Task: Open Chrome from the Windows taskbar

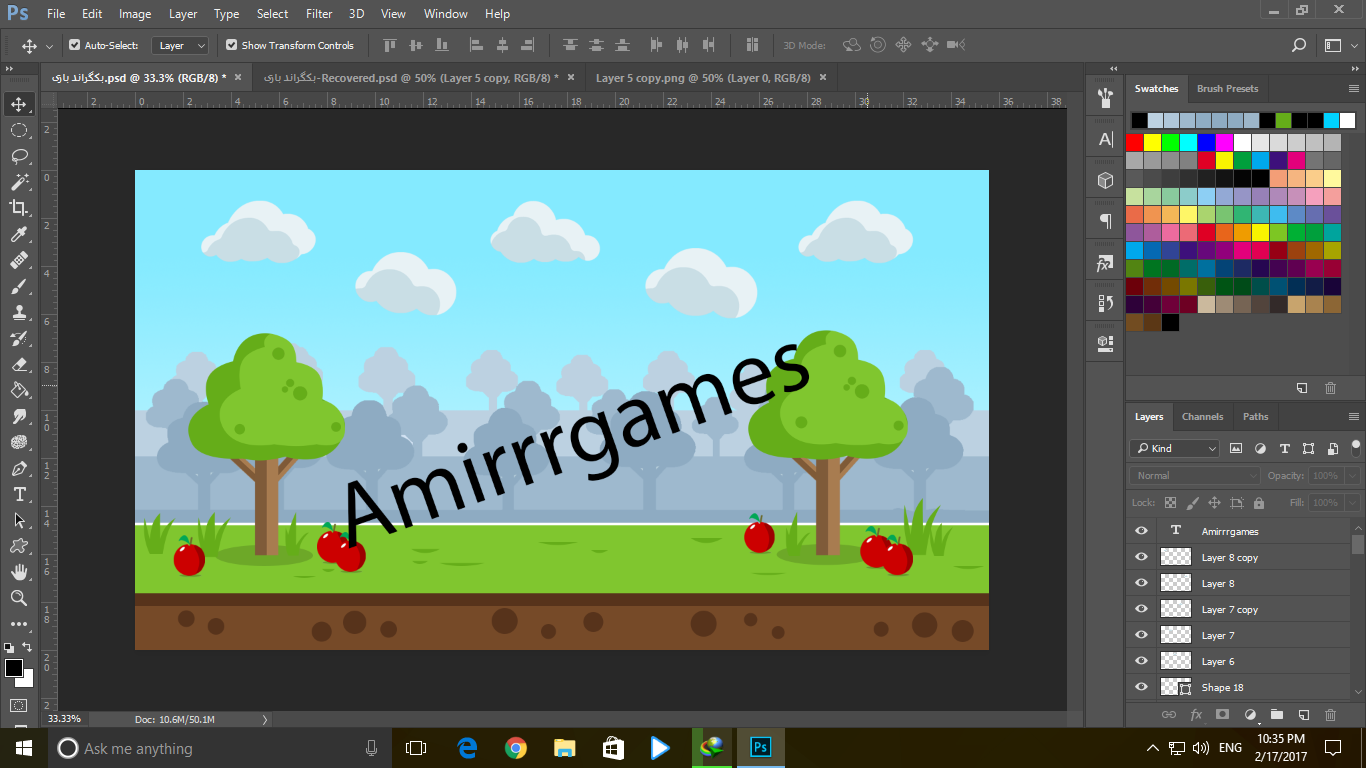Action: (x=515, y=748)
